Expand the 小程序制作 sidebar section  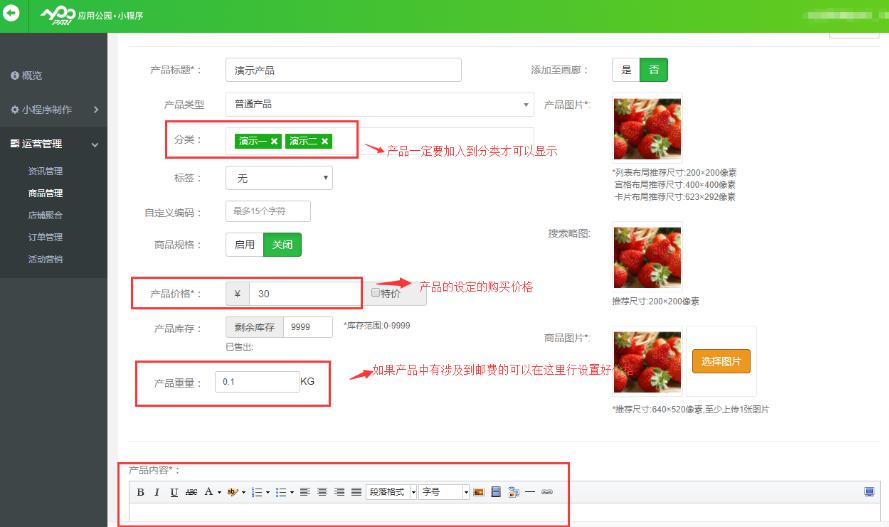pyautogui.click(x=53, y=109)
